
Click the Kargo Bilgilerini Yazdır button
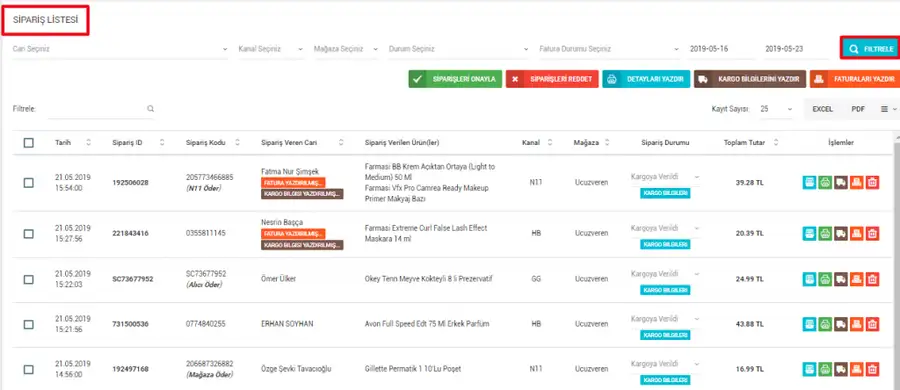click(750, 79)
